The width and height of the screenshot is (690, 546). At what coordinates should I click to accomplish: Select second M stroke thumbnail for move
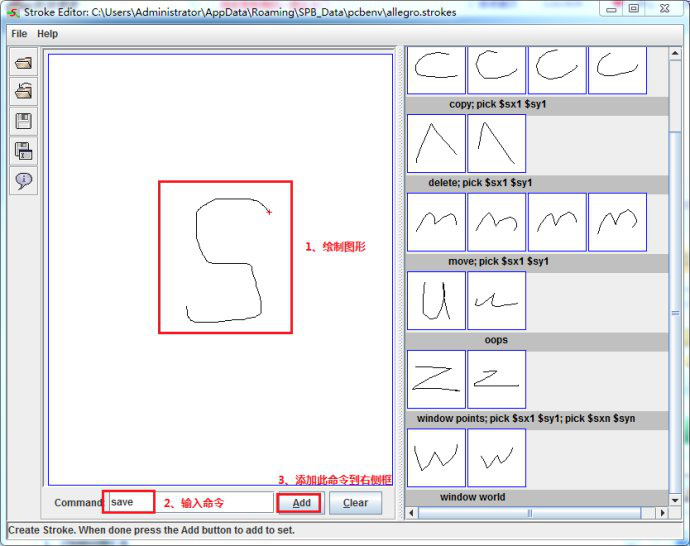point(496,222)
